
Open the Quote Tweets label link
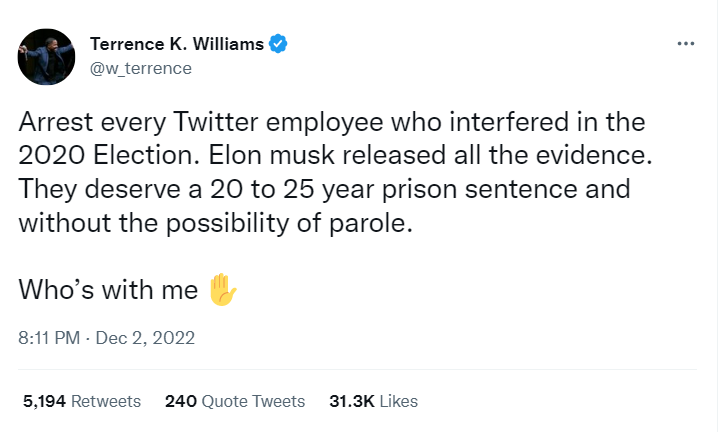[x=253, y=401]
